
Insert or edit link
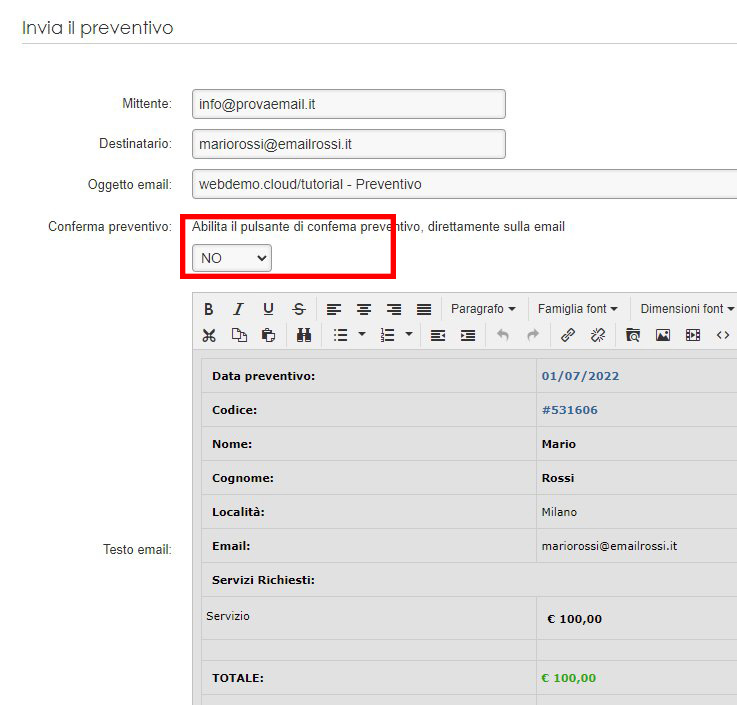pyautogui.click(x=568, y=335)
